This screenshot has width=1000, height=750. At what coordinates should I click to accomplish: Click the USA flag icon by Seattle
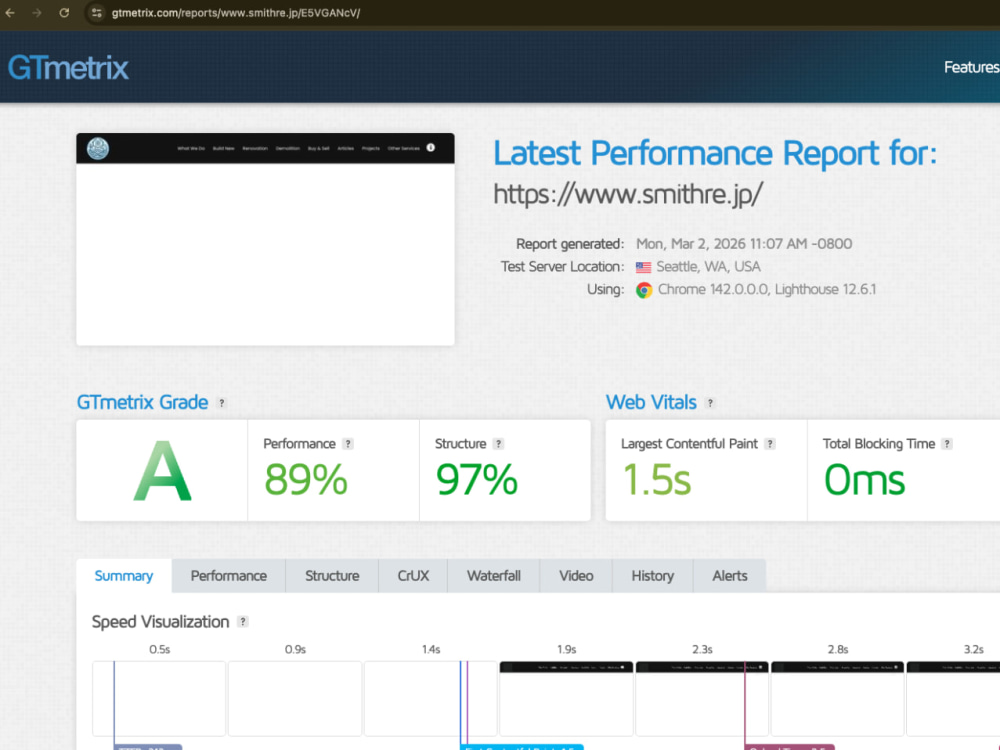pos(643,267)
